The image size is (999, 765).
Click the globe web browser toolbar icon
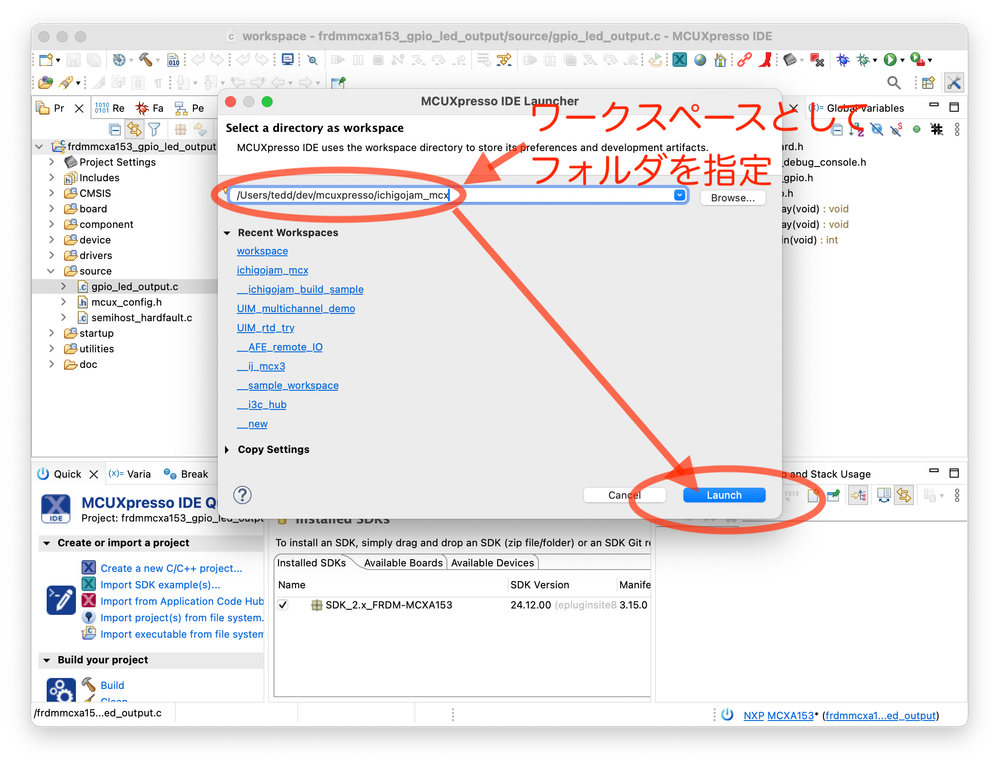click(x=700, y=60)
